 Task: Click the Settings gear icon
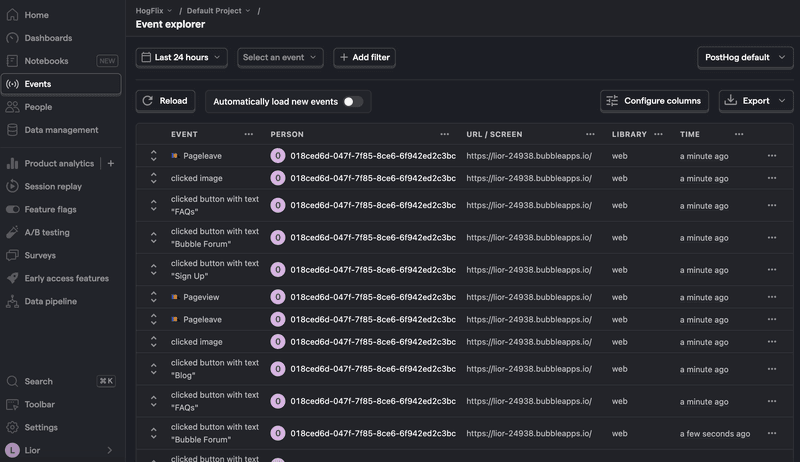pyautogui.click(x=13, y=427)
